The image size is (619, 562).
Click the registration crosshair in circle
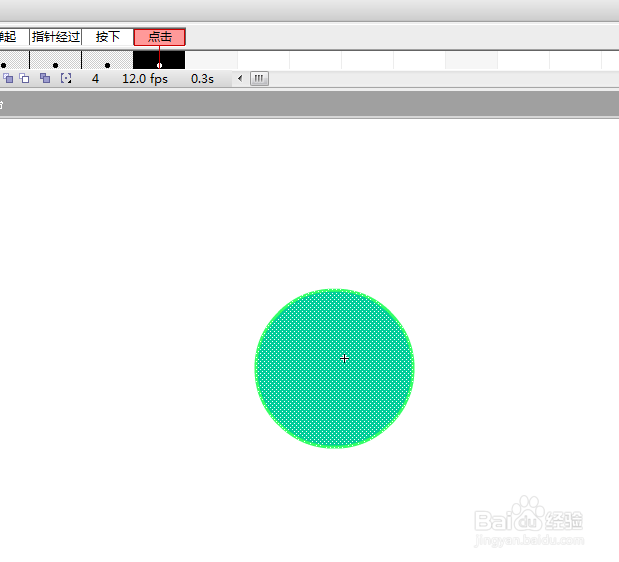(344, 358)
